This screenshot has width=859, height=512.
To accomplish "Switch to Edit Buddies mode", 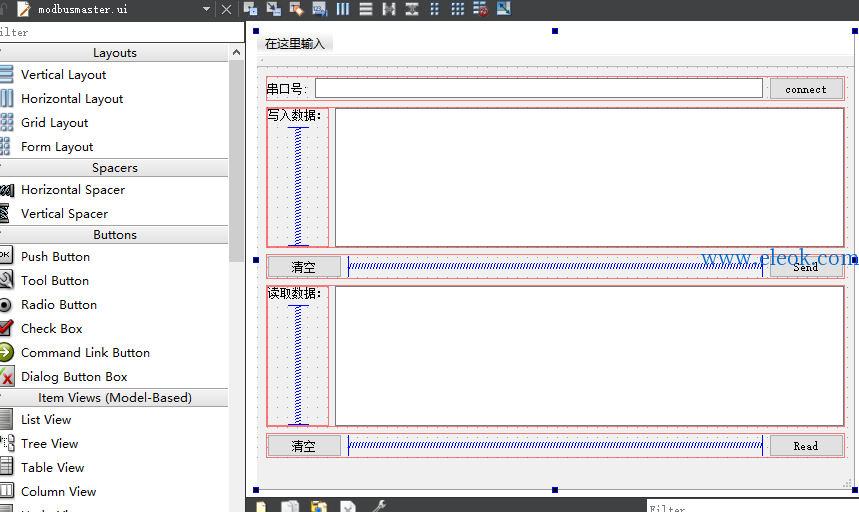I will 296,9.
